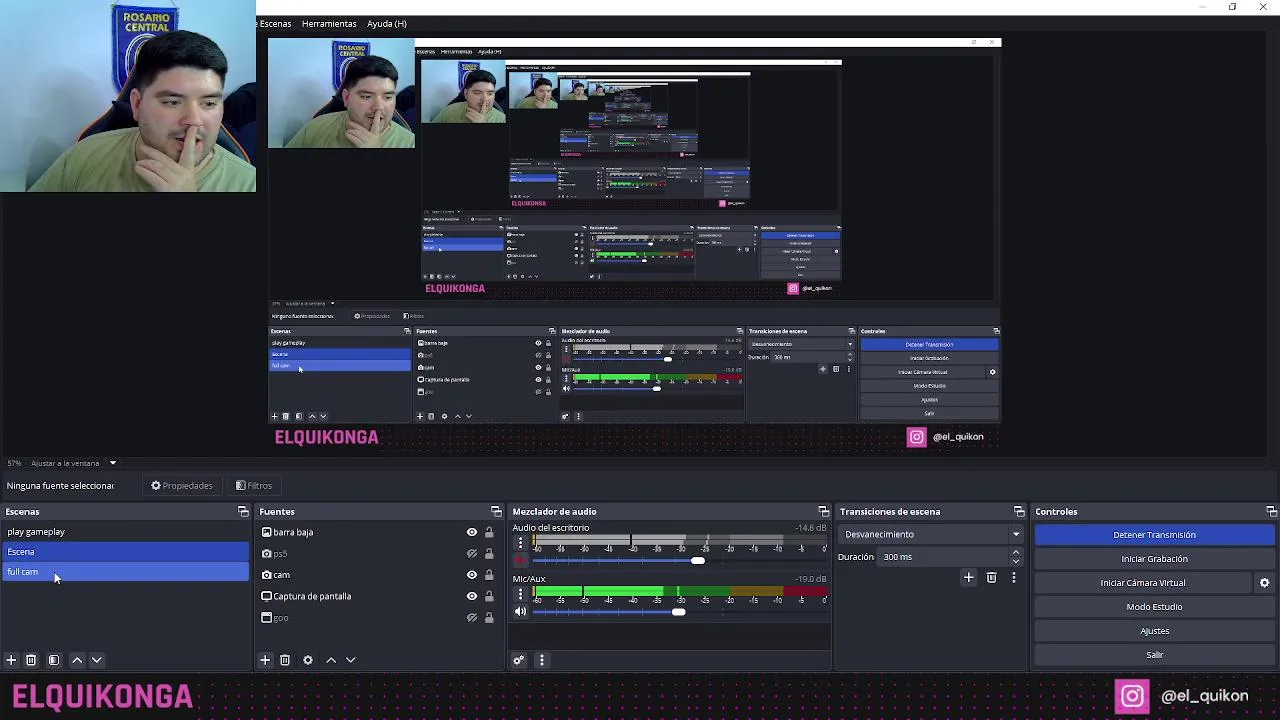Open scene filters icon in Escenas toolbar
The image size is (1280, 720).
point(54,660)
